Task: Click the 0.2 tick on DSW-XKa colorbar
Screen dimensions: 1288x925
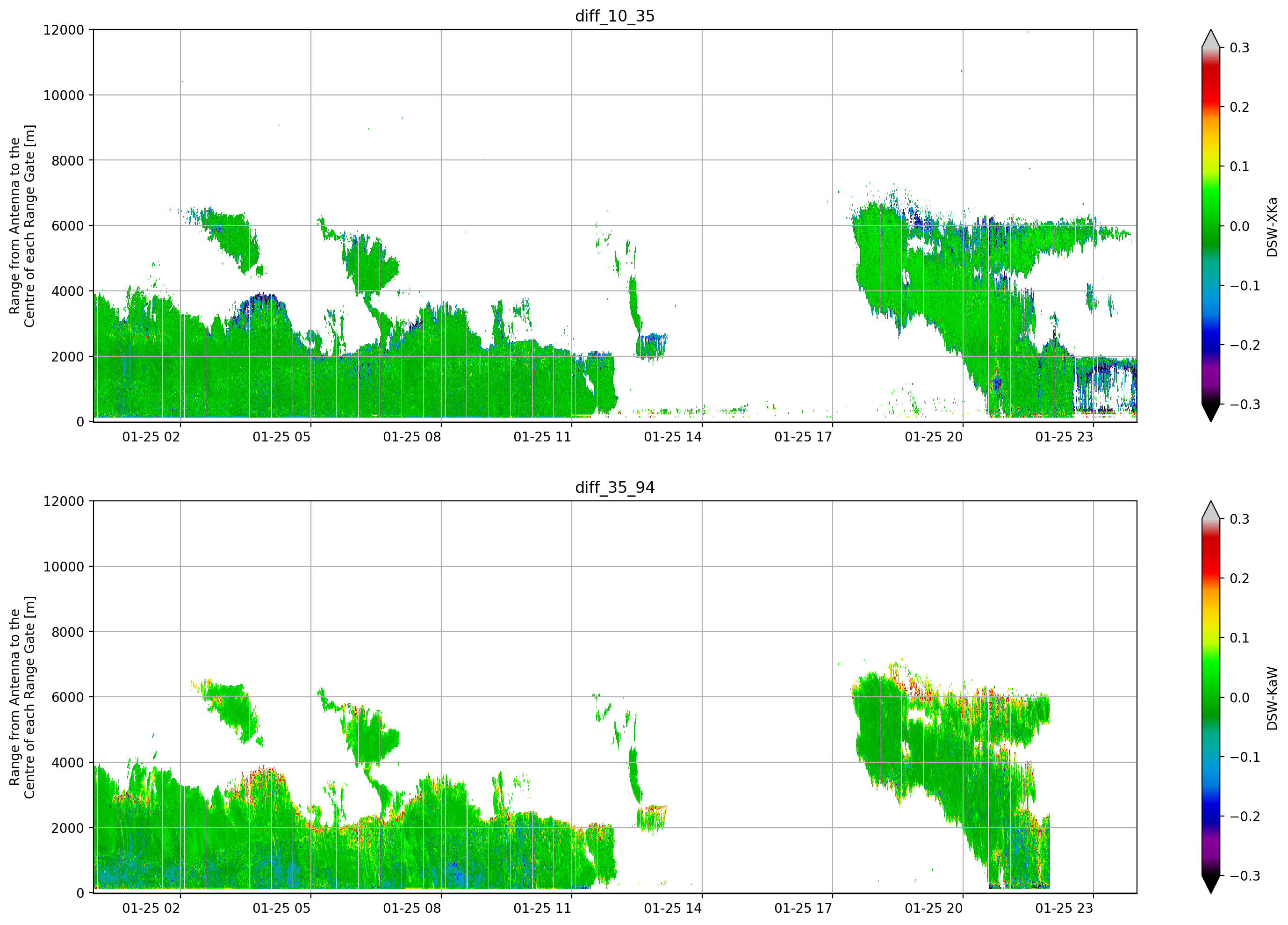Action: click(x=1240, y=108)
